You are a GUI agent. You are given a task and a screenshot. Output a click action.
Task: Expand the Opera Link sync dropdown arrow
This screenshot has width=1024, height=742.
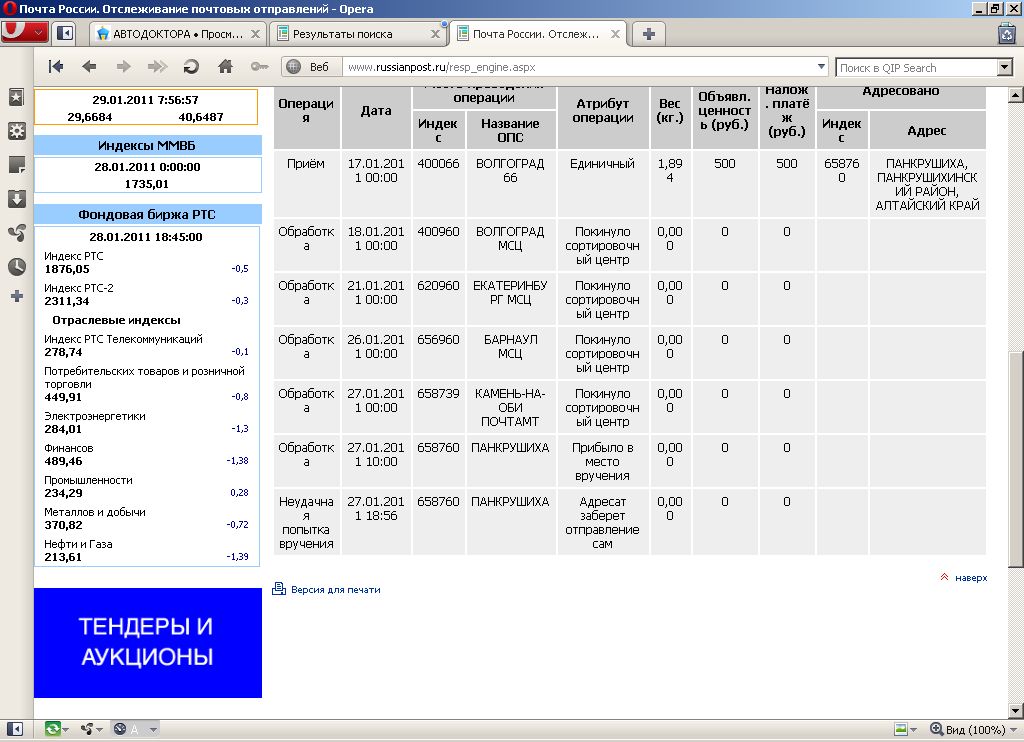tap(66, 730)
